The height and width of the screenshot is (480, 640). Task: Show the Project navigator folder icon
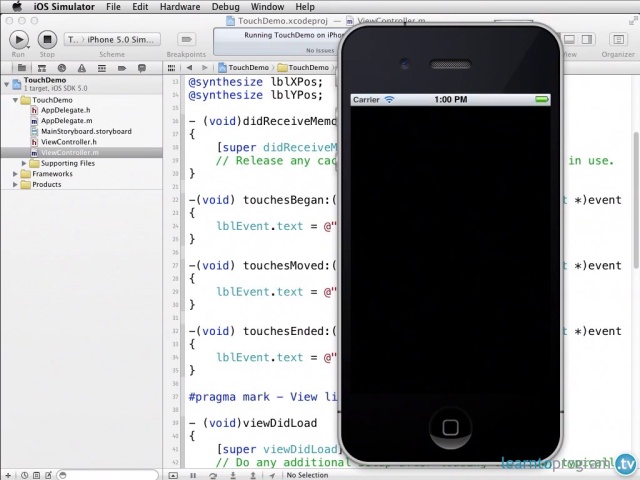click(x=22, y=68)
